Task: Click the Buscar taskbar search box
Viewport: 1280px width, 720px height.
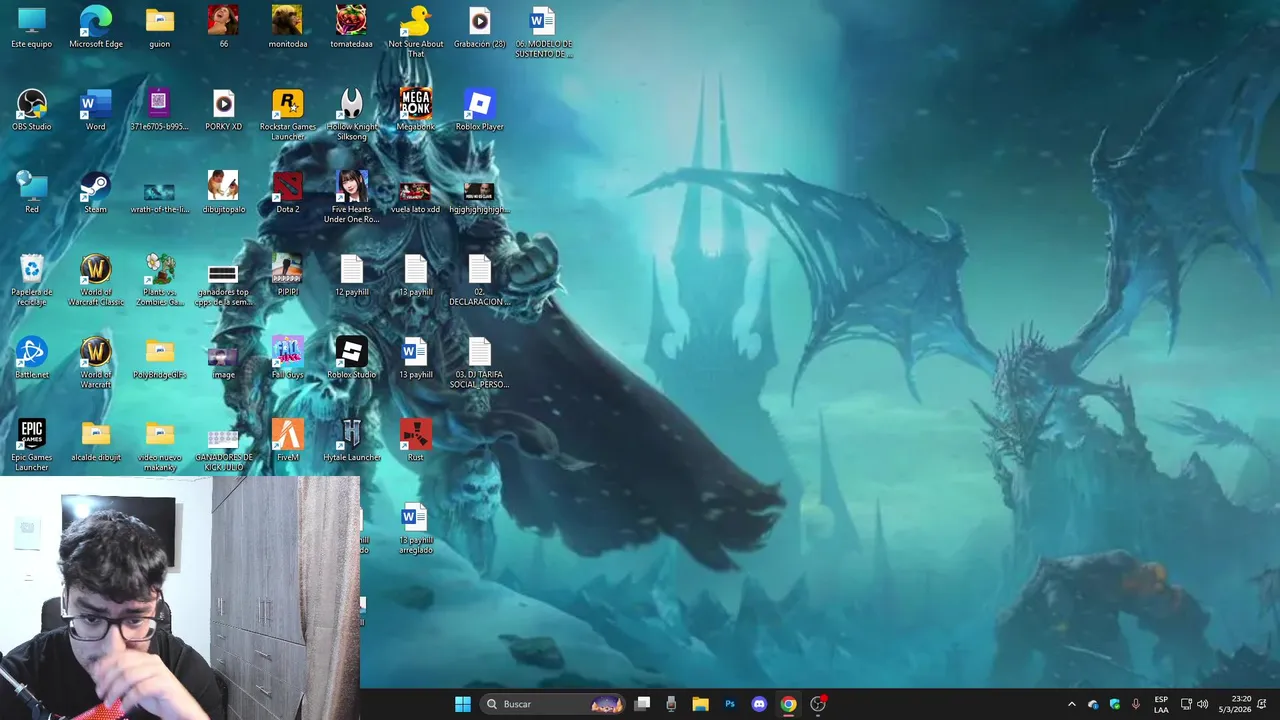Action: tap(553, 704)
